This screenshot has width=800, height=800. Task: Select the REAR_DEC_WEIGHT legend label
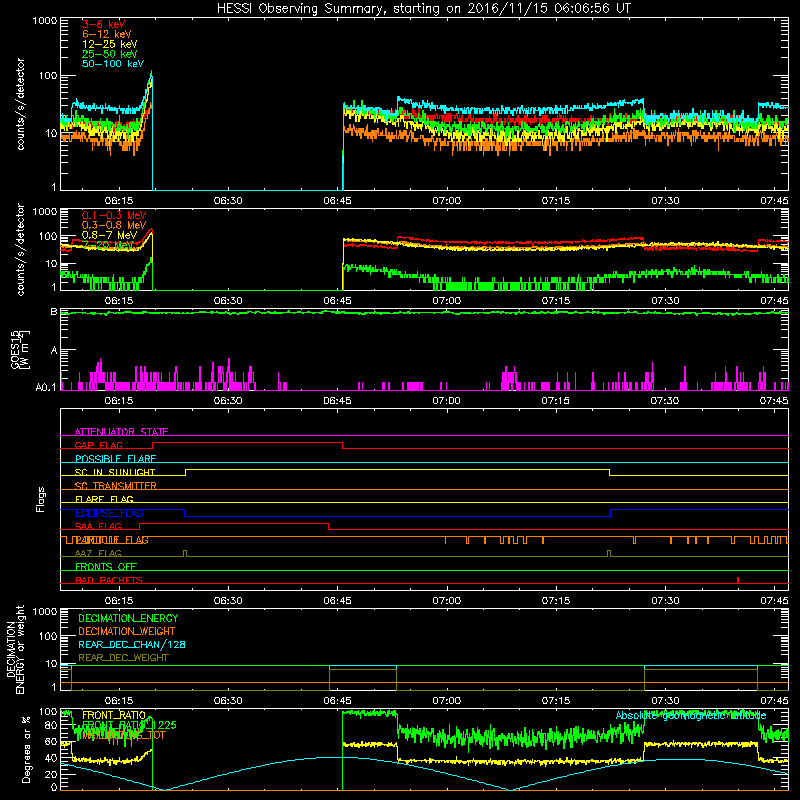pos(123,658)
